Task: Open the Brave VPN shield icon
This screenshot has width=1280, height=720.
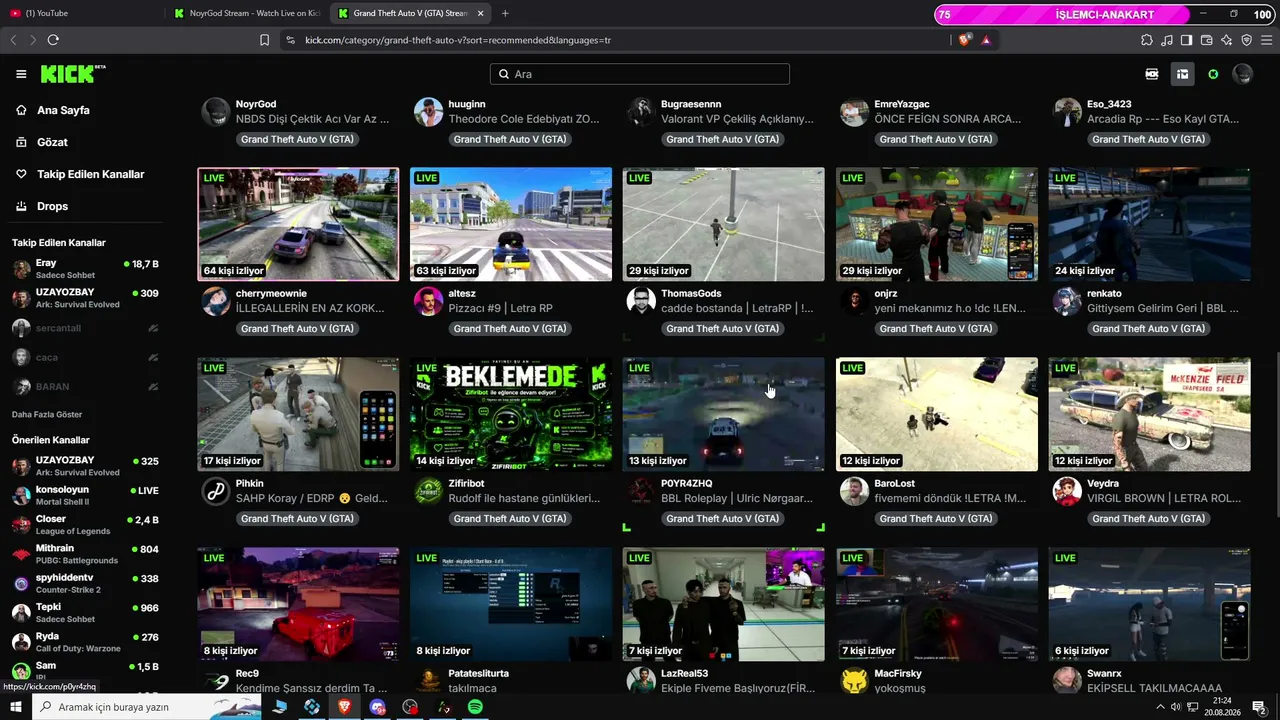Action: coord(1247,40)
